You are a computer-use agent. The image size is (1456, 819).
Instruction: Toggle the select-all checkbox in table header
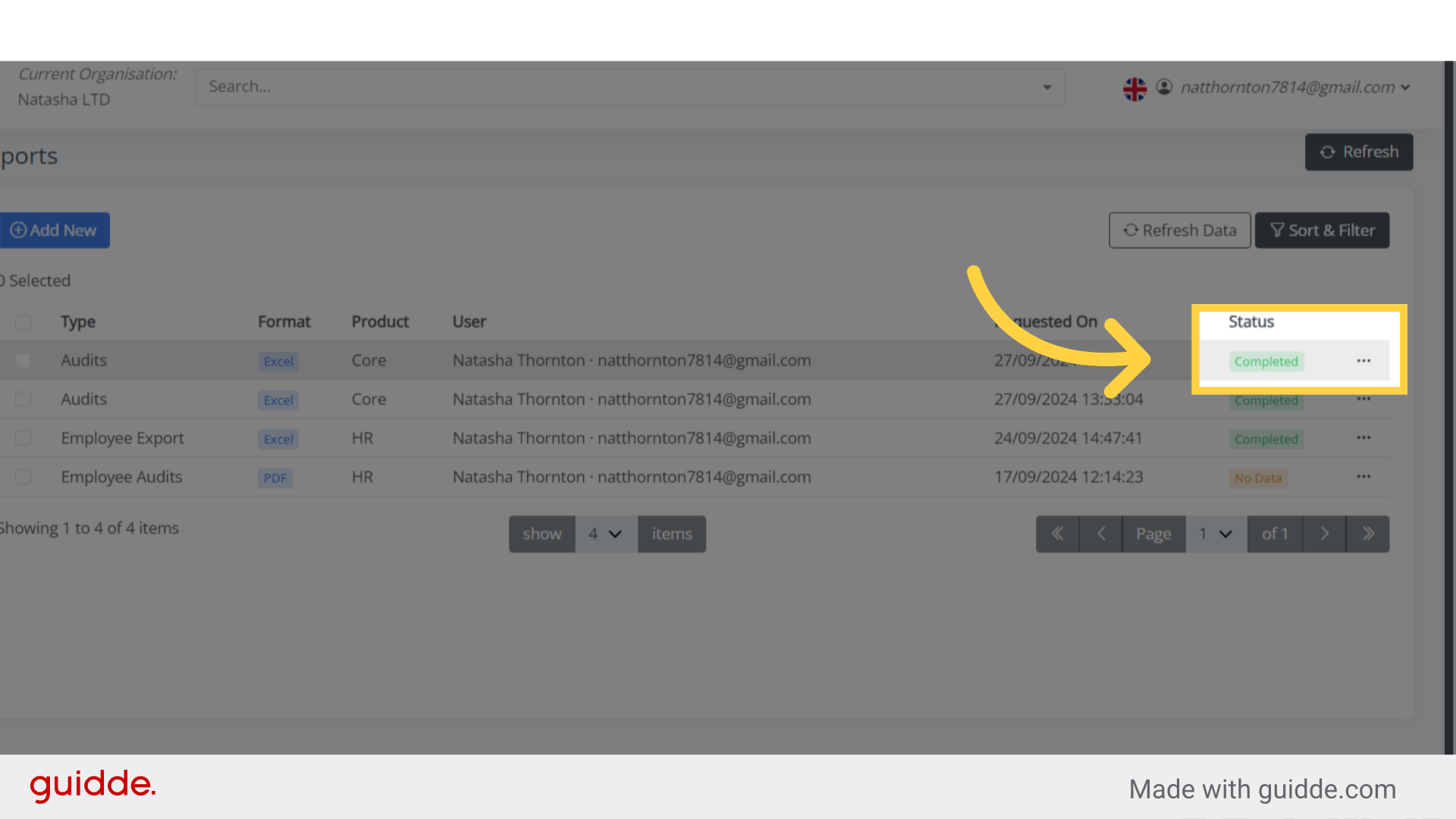[24, 322]
